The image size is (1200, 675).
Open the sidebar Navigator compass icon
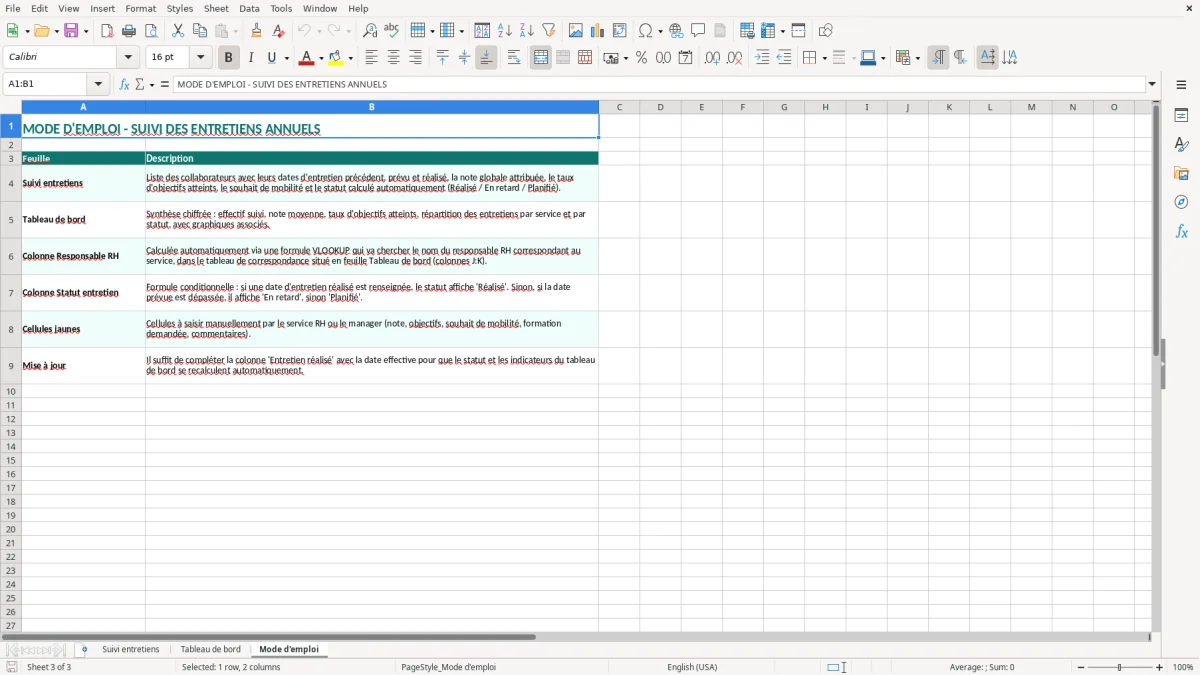(x=1181, y=203)
